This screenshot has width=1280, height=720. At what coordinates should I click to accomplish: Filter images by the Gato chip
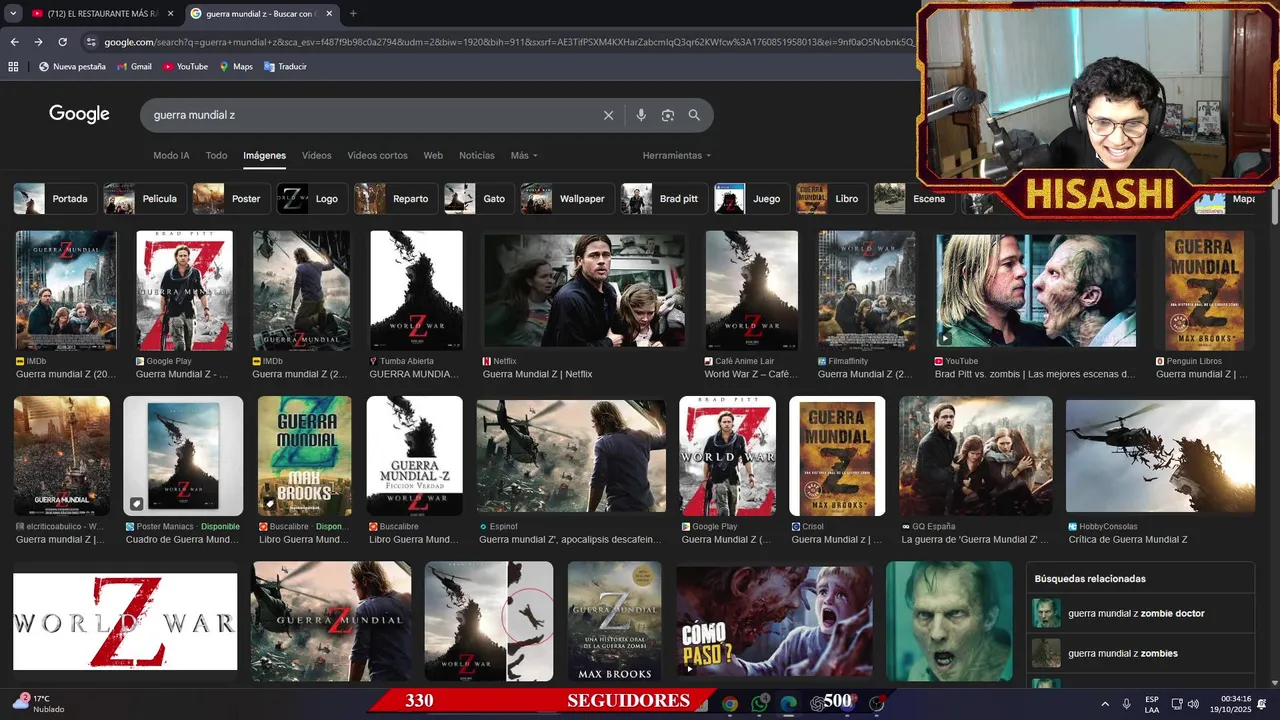point(479,199)
